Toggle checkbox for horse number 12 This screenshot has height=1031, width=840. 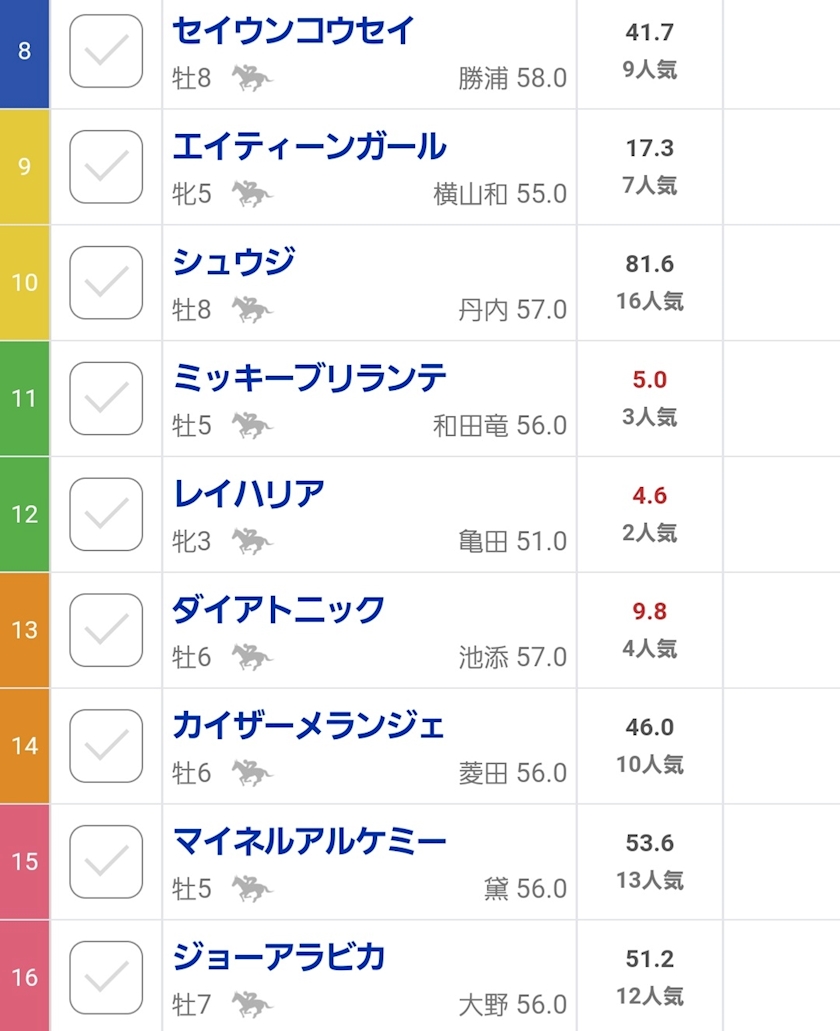[x=106, y=515]
